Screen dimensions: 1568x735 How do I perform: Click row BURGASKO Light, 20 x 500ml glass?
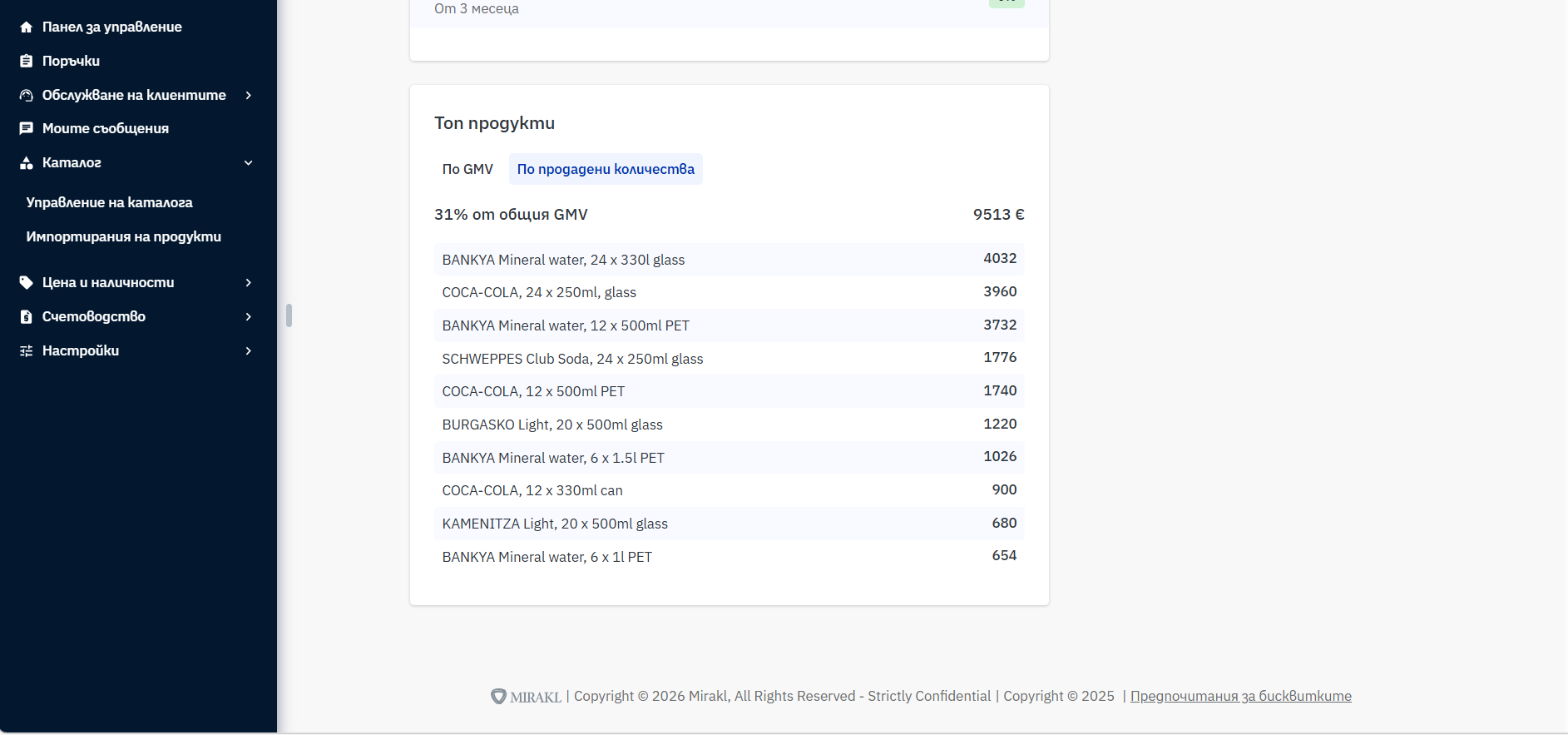(729, 425)
